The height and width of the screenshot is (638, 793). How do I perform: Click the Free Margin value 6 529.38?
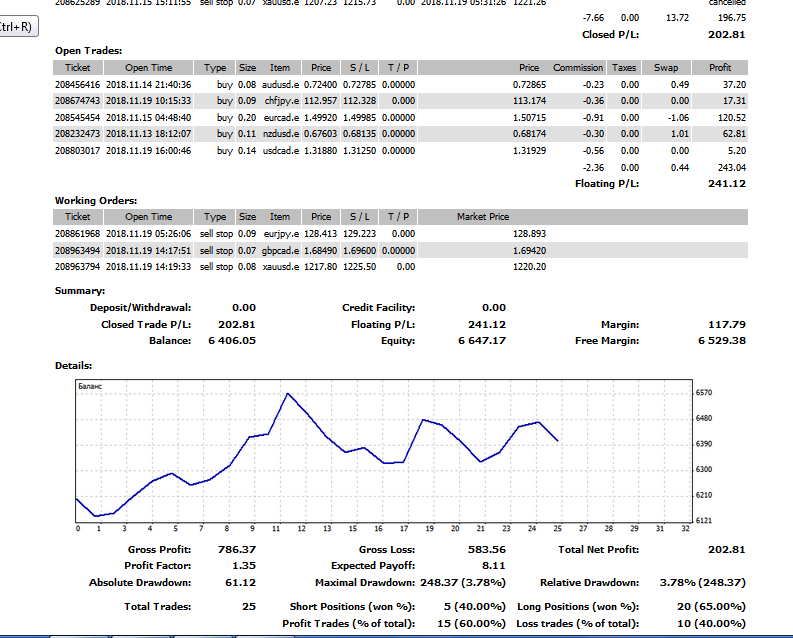click(722, 341)
